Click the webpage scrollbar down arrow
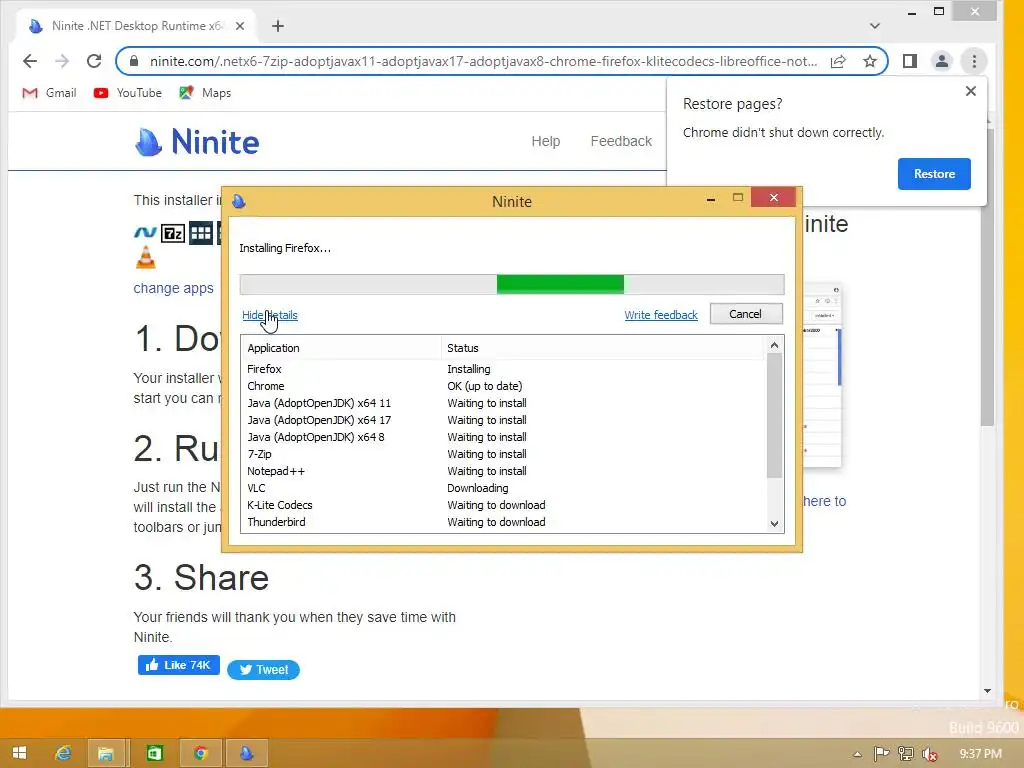Image resolution: width=1024 pixels, height=768 pixels. pos(987,691)
